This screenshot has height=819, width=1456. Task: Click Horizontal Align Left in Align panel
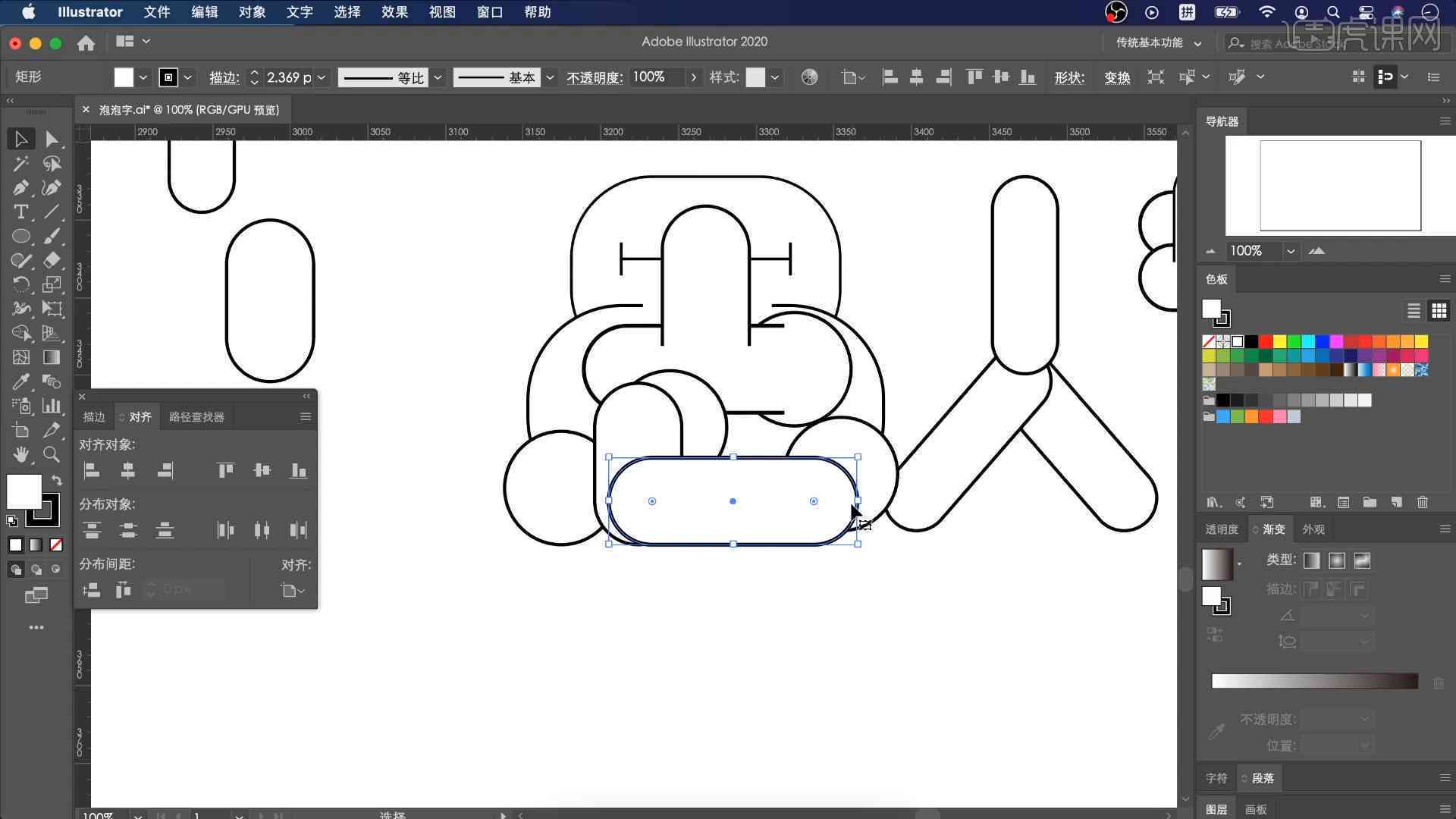[x=92, y=470]
